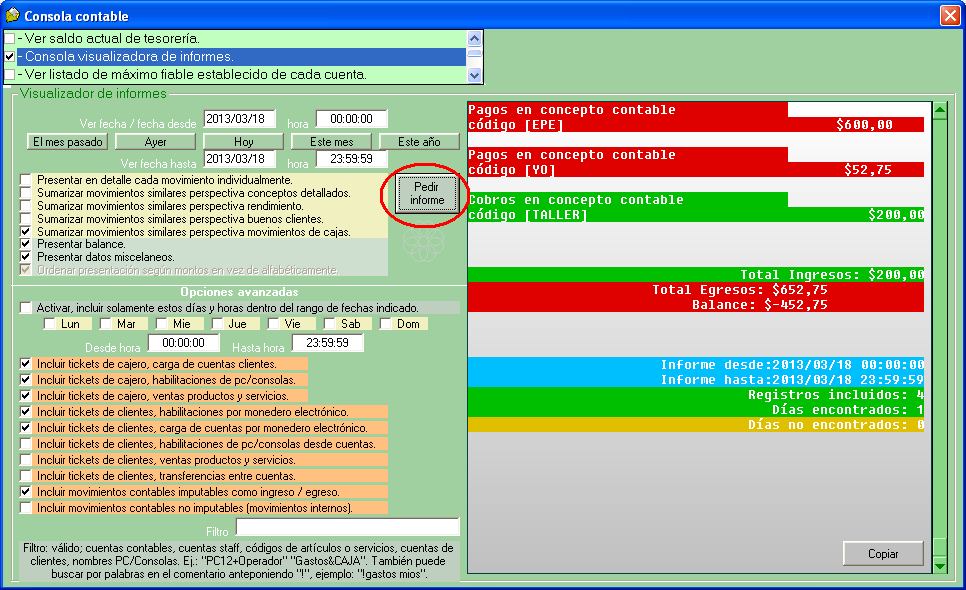Uncheck 'Incluir tickets de cajero, carga de cuentas clientes'
The image size is (966, 590).
click(25, 364)
